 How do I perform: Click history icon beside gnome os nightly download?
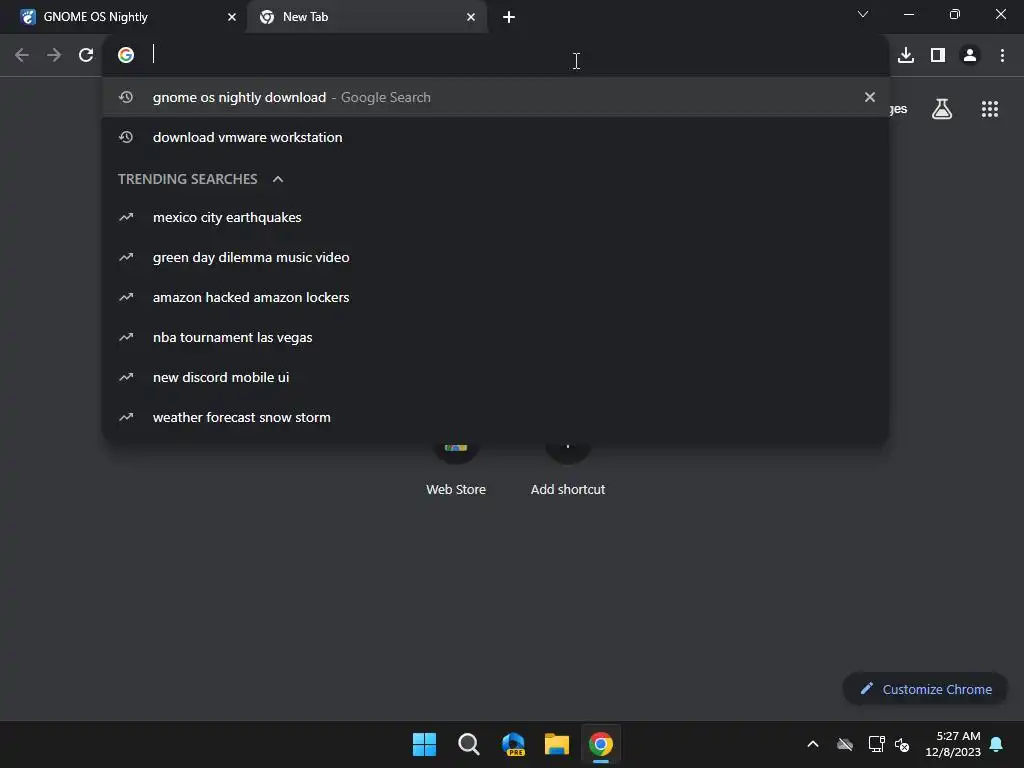(x=126, y=97)
